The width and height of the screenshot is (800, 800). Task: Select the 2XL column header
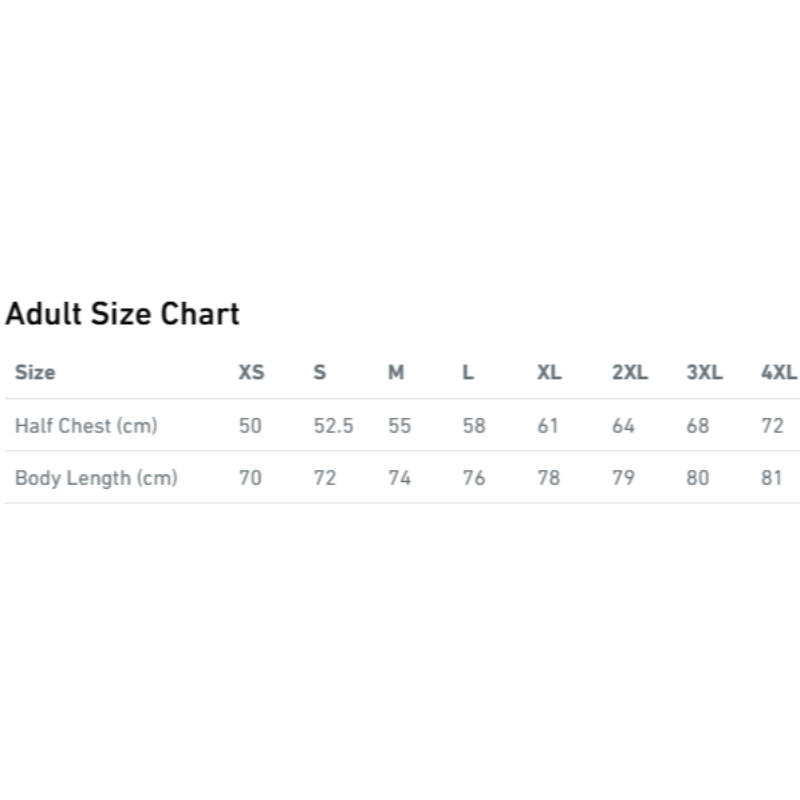[x=630, y=373]
